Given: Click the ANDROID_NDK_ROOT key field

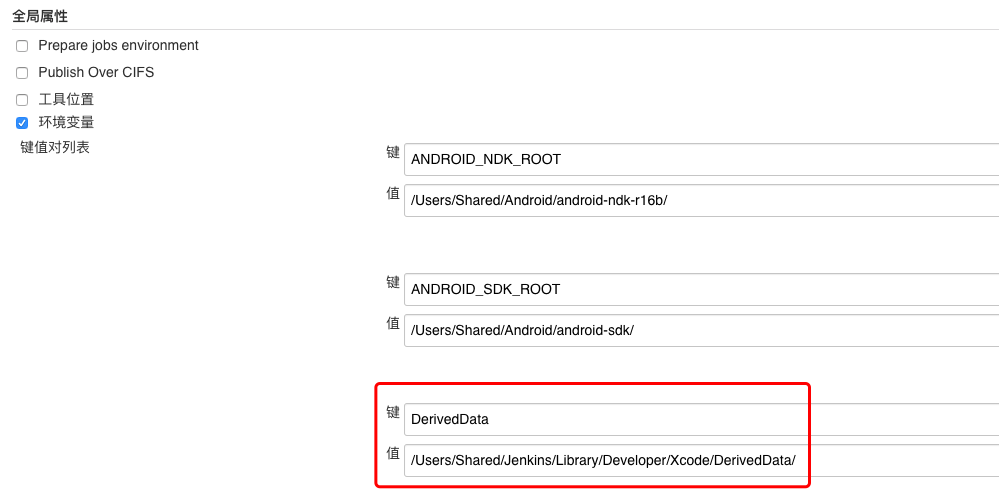Looking at the screenshot, I should [x=700, y=159].
